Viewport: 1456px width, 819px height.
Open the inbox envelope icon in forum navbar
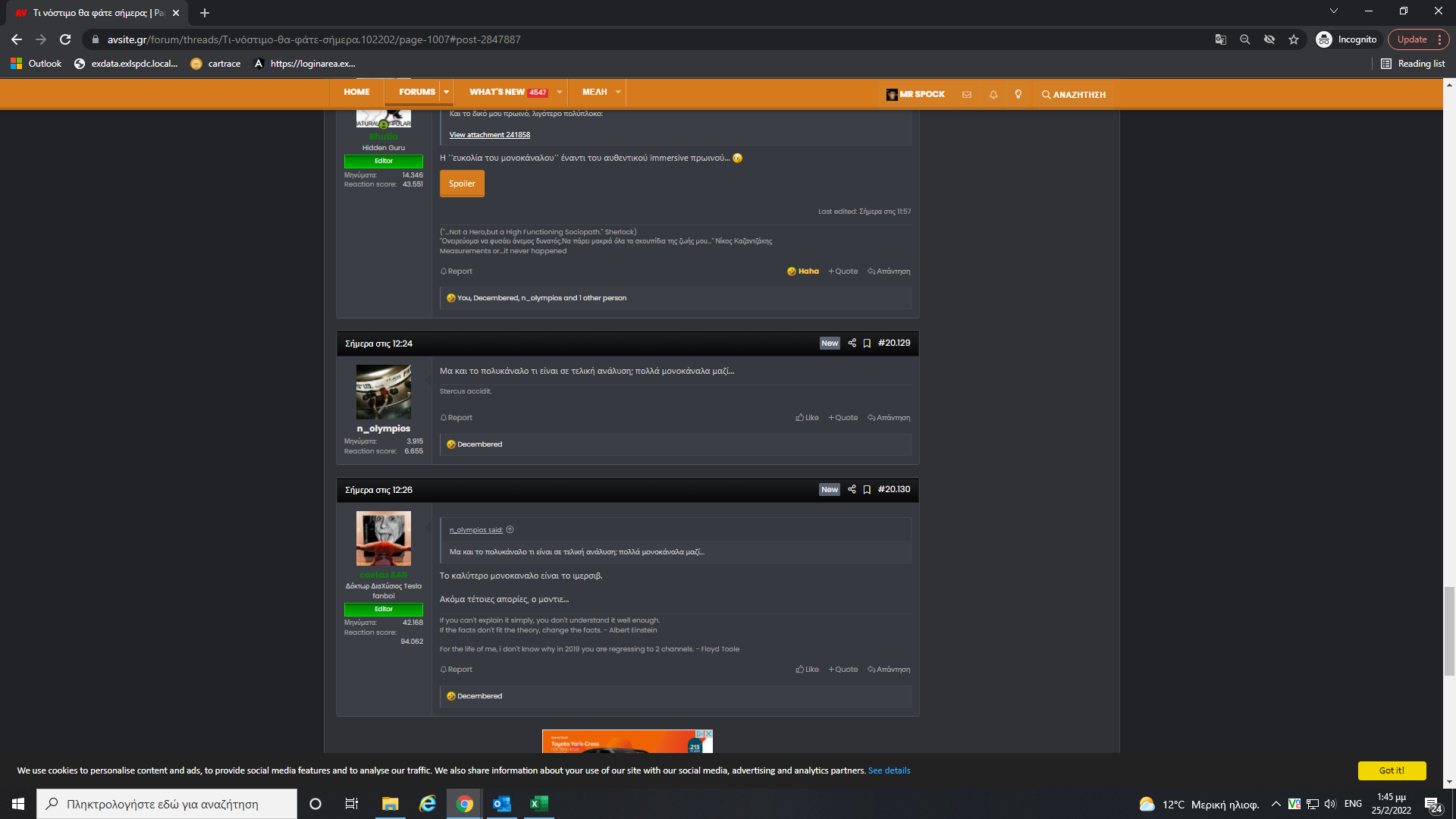[966, 95]
